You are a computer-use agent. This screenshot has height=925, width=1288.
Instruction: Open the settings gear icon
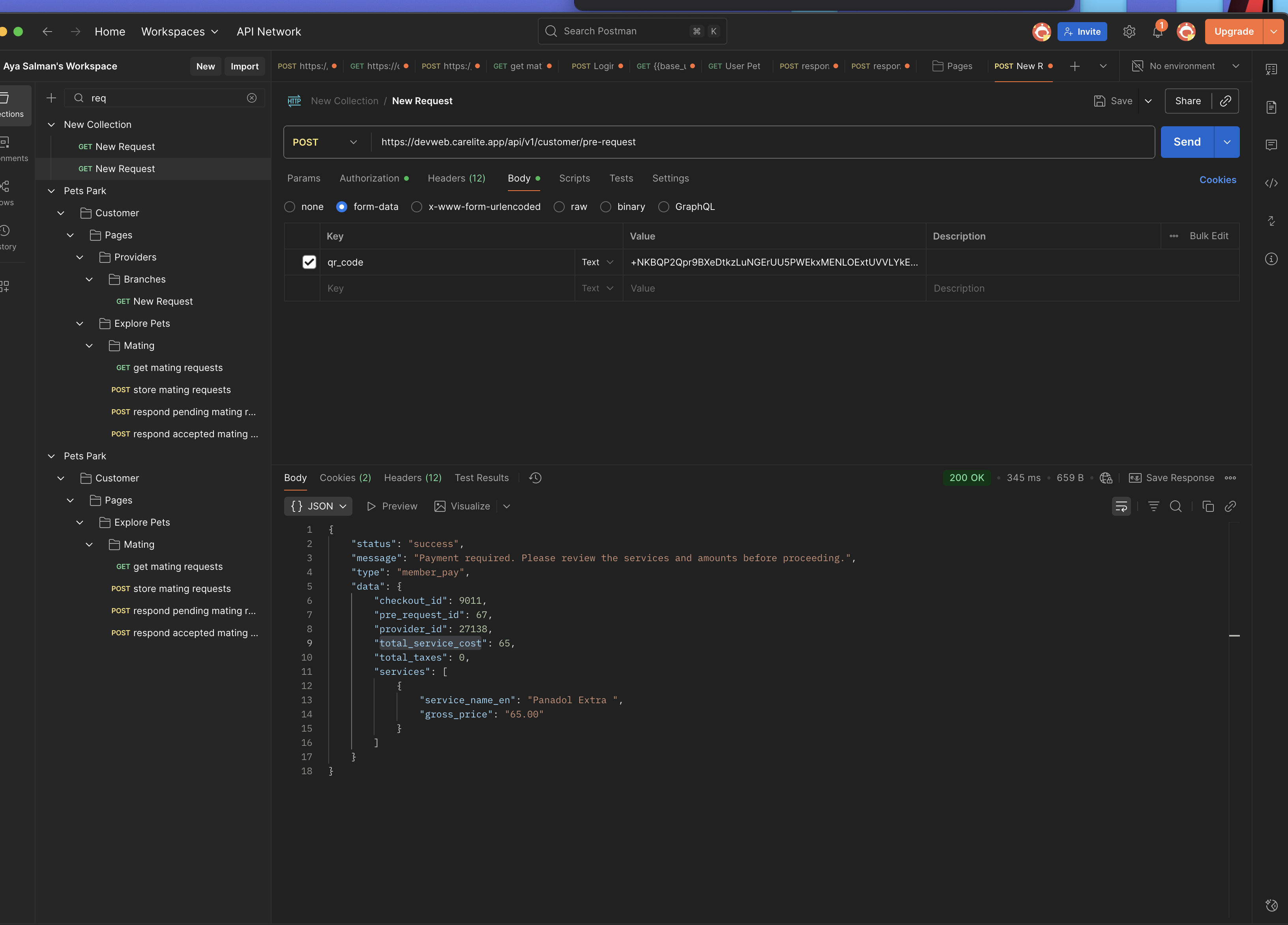pyautogui.click(x=1129, y=32)
